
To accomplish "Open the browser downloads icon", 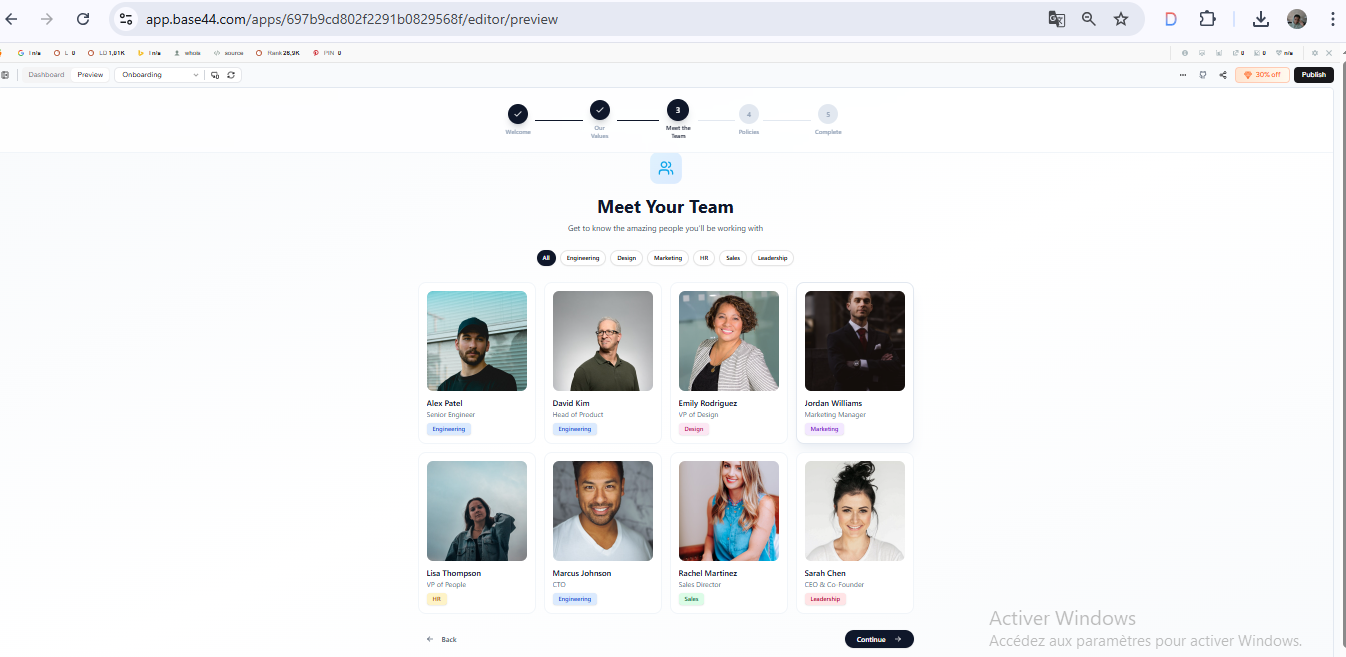I will point(1261,19).
